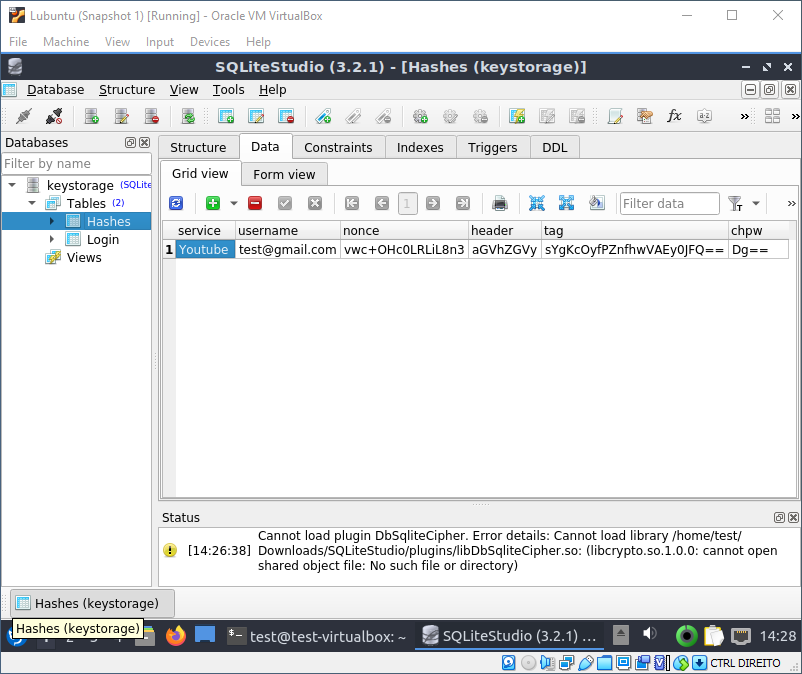Show more data toolbar items chevron

click(x=791, y=204)
